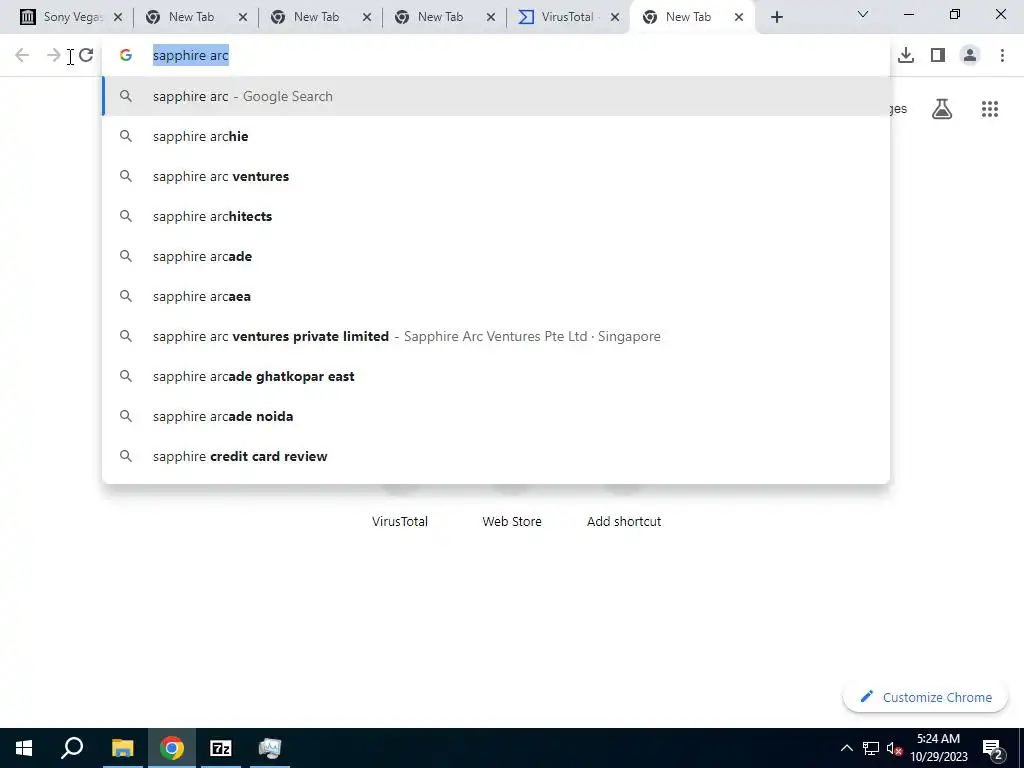Image resolution: width=1024 pixels, height=768 pixels.
Task: Open the Windows Start menu
Action: tap(24, 748)
